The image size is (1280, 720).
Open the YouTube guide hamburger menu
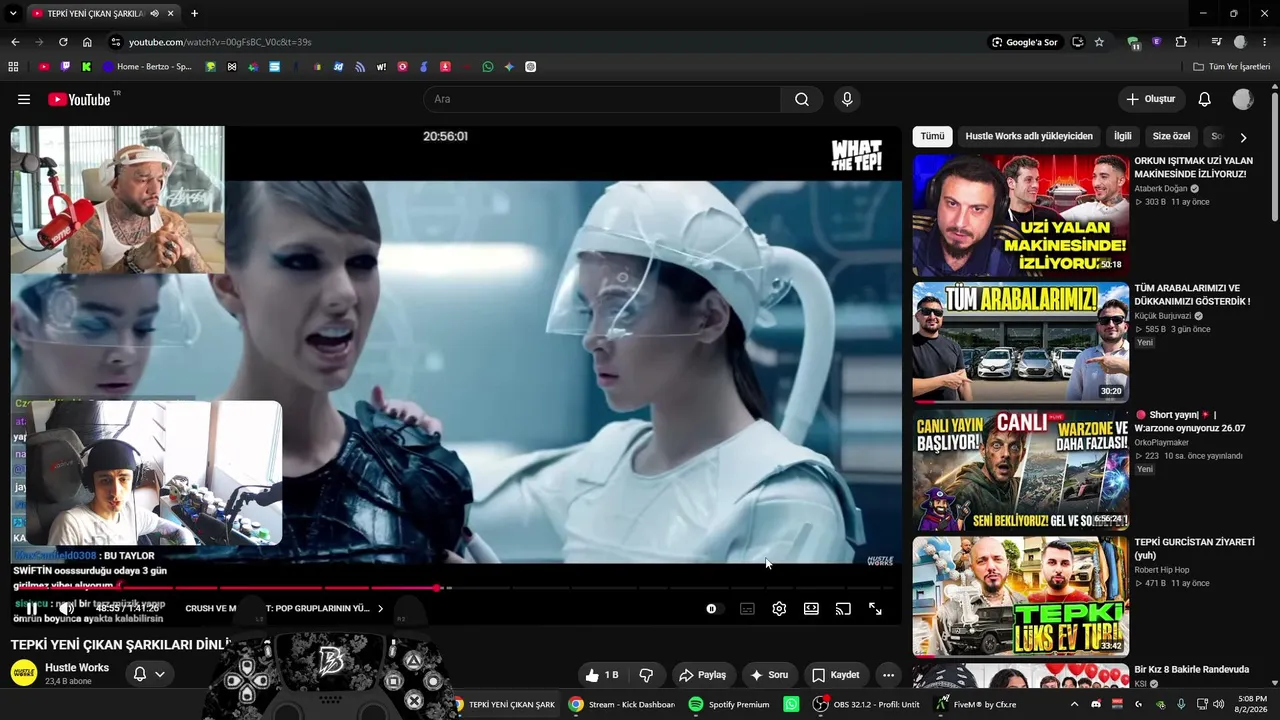[24, 99]
